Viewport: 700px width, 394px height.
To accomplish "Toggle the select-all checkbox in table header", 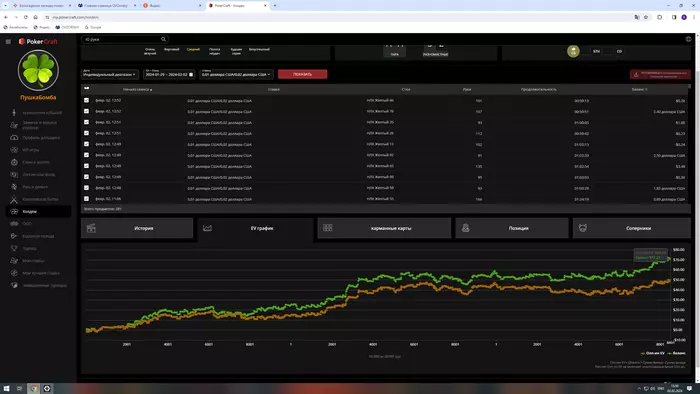I will point(87,88).
